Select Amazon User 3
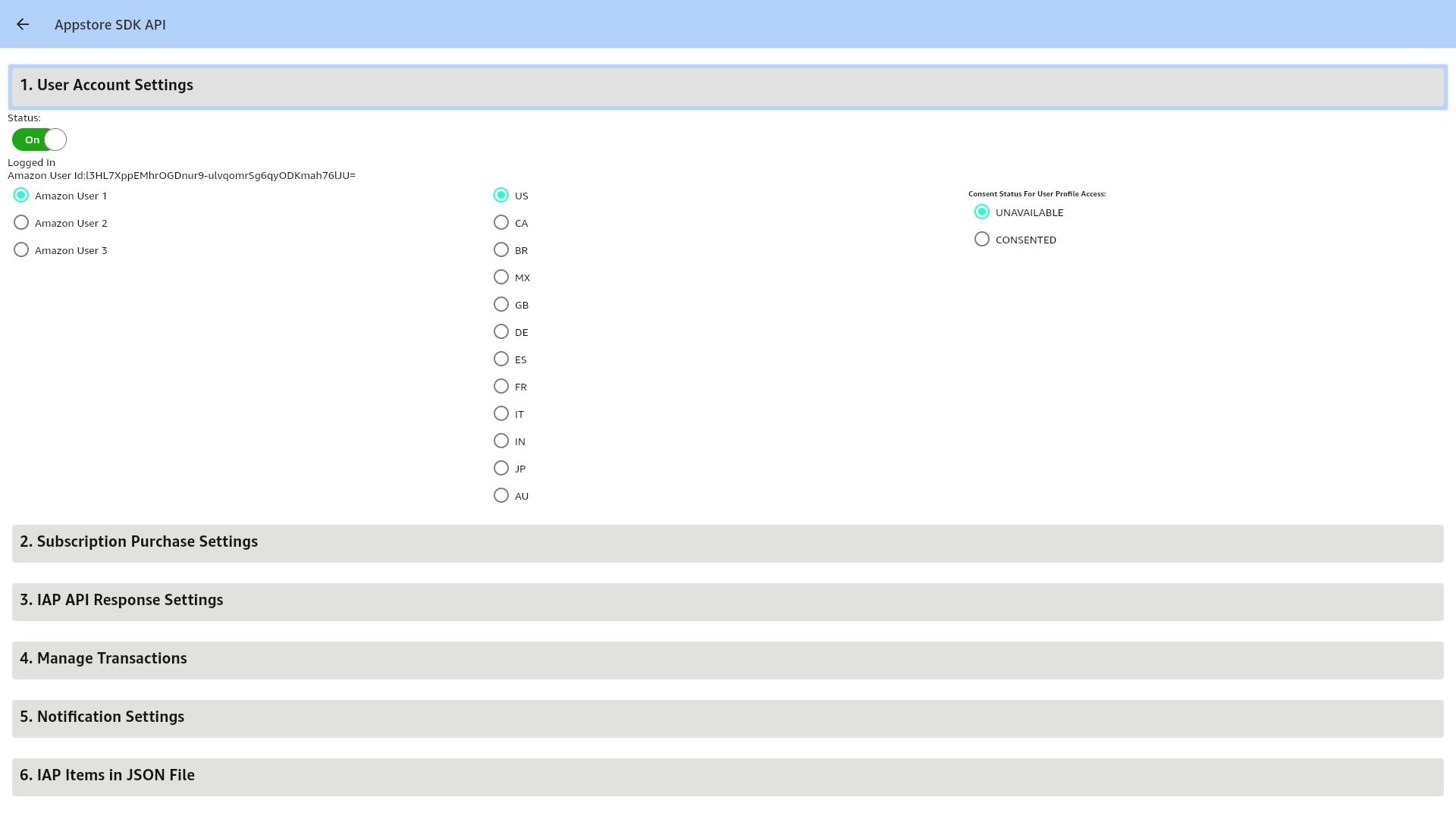 (x=21, y=249)
